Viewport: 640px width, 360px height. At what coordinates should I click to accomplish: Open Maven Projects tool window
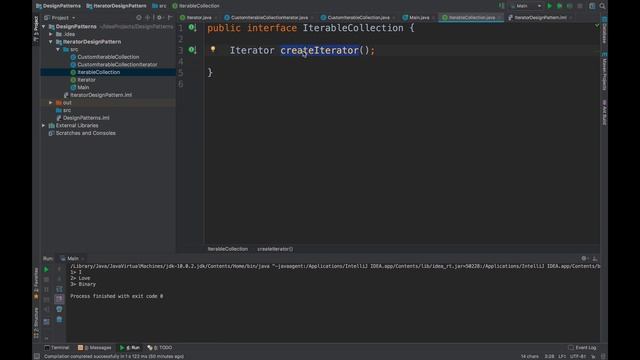[x=604, y=71]
